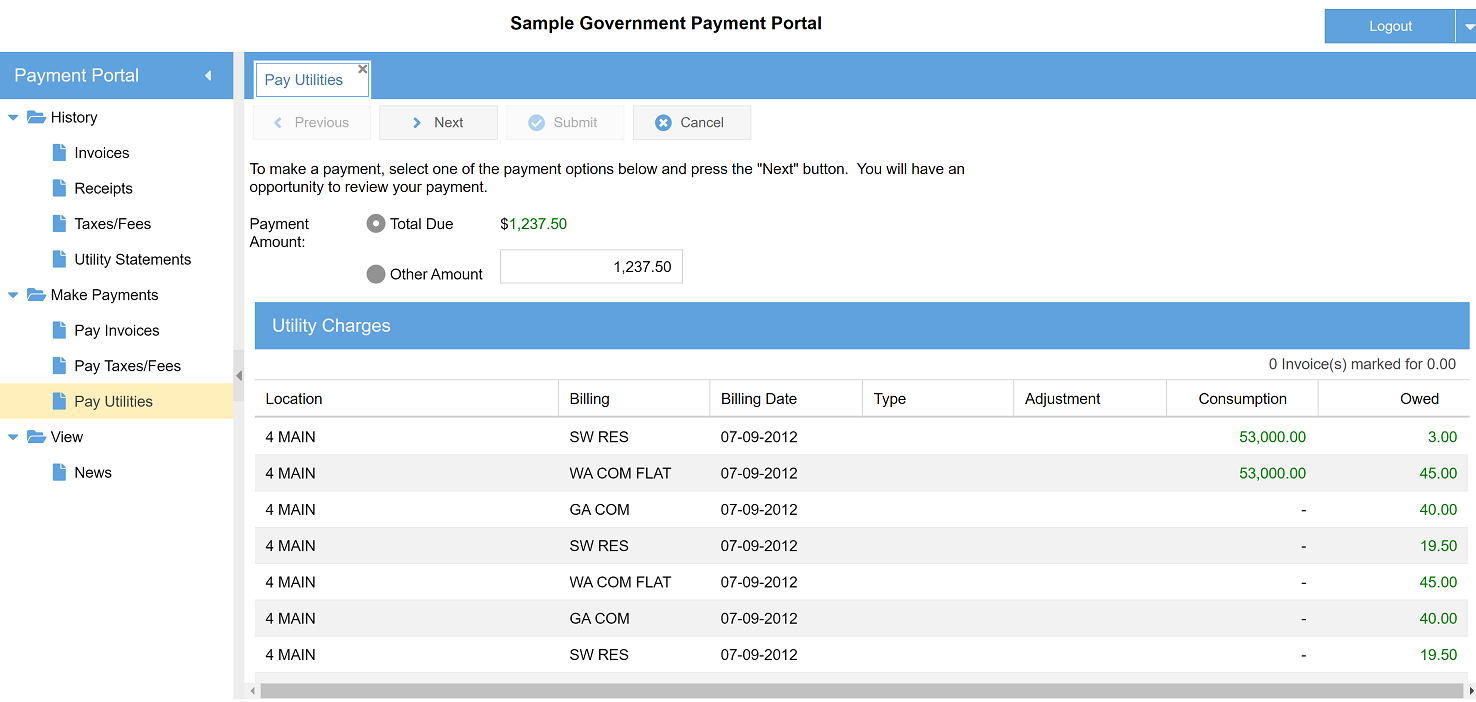This screenshot has height=702, width=1476.
Task: Open Pay Taxes/Fees in the sidebar
Action: [127, 366]
